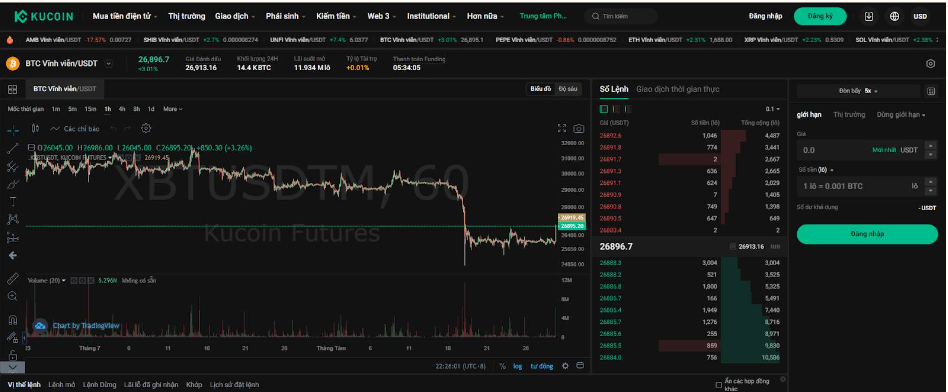
Task: Open the Thị trường menu
Action: (187, 16)
